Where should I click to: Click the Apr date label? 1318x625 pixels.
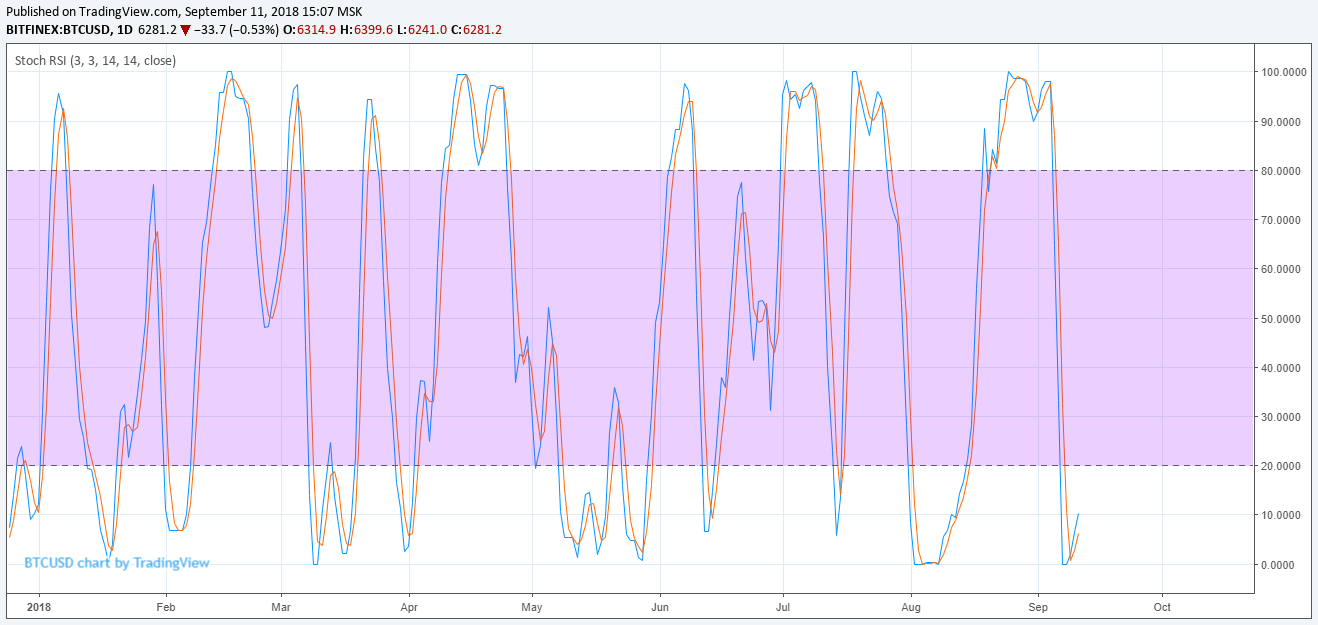click(x=408, y=607)
